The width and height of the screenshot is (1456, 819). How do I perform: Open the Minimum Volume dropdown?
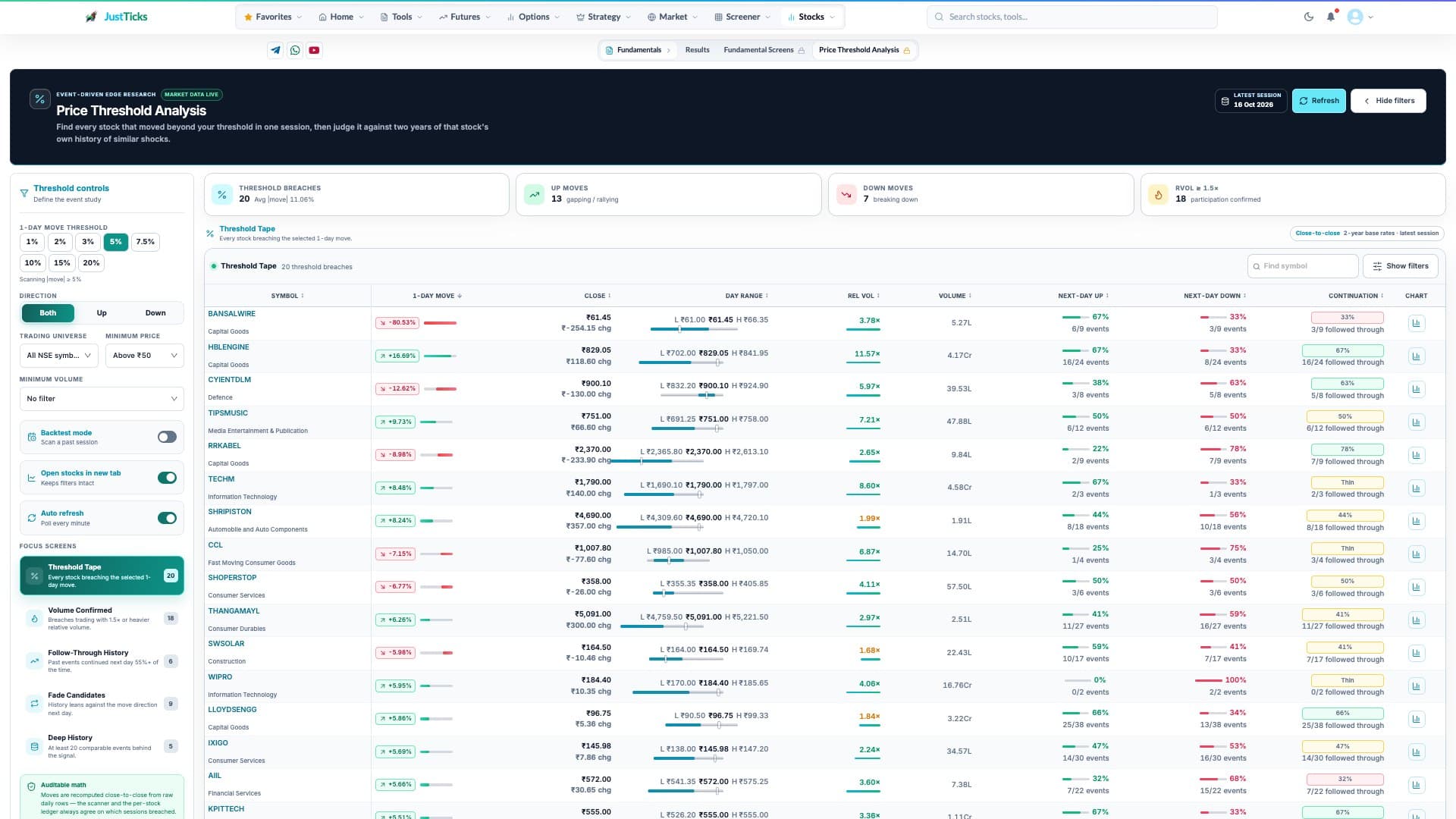coord(102,398)
